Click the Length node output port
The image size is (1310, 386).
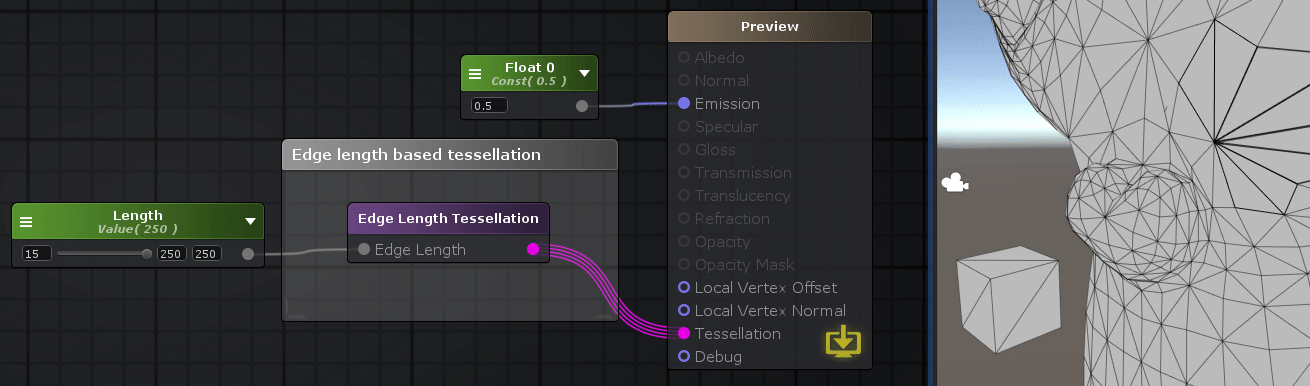point(248,254)
